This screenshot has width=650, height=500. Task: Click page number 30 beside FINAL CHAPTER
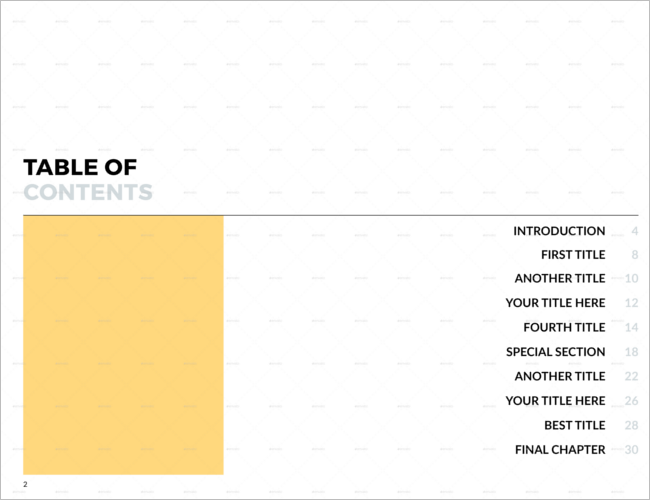[631, 449]
